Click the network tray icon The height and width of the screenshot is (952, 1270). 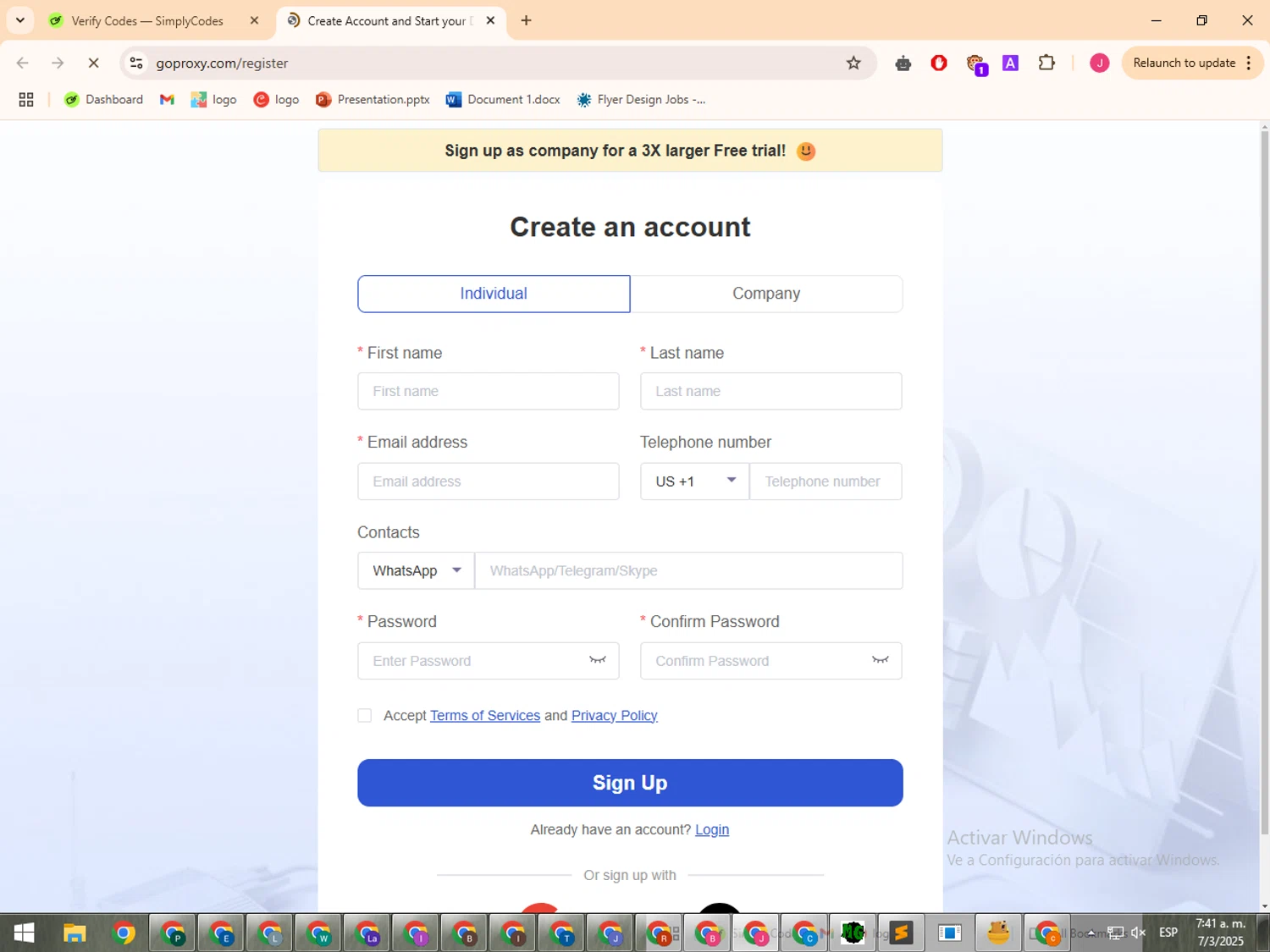tap(1116, 933)
